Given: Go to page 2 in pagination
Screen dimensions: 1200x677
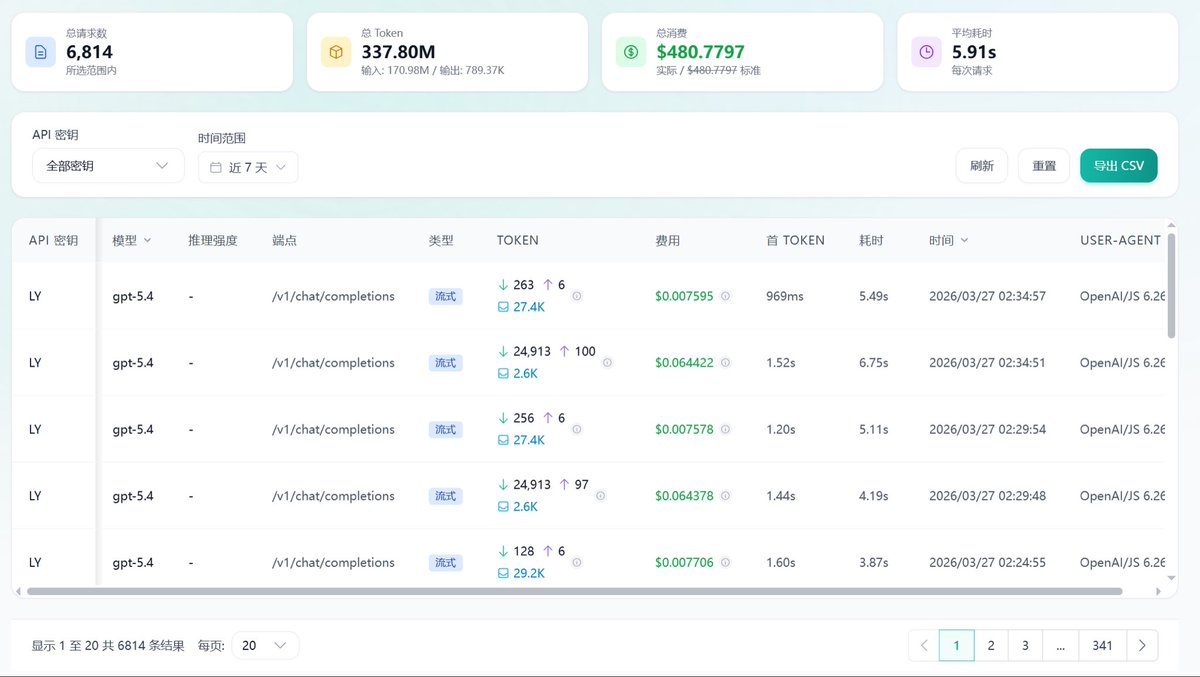Looking at the screenshot, I should (x=991, y=646).
